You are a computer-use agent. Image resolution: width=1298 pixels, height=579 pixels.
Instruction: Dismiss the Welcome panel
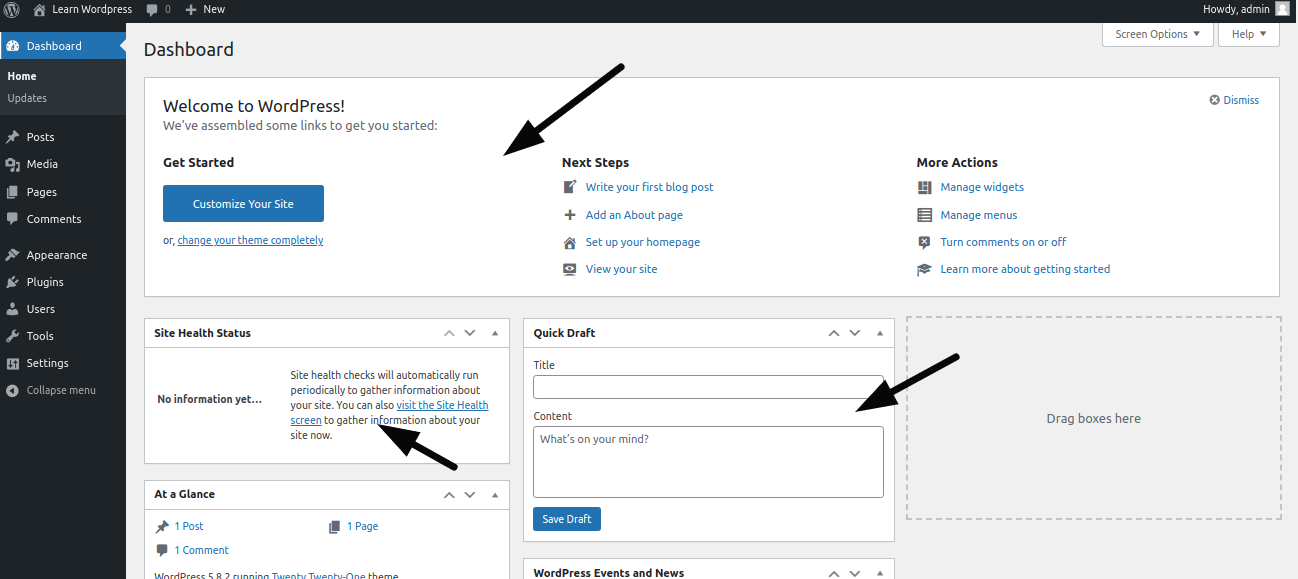tap(1234, 100)
